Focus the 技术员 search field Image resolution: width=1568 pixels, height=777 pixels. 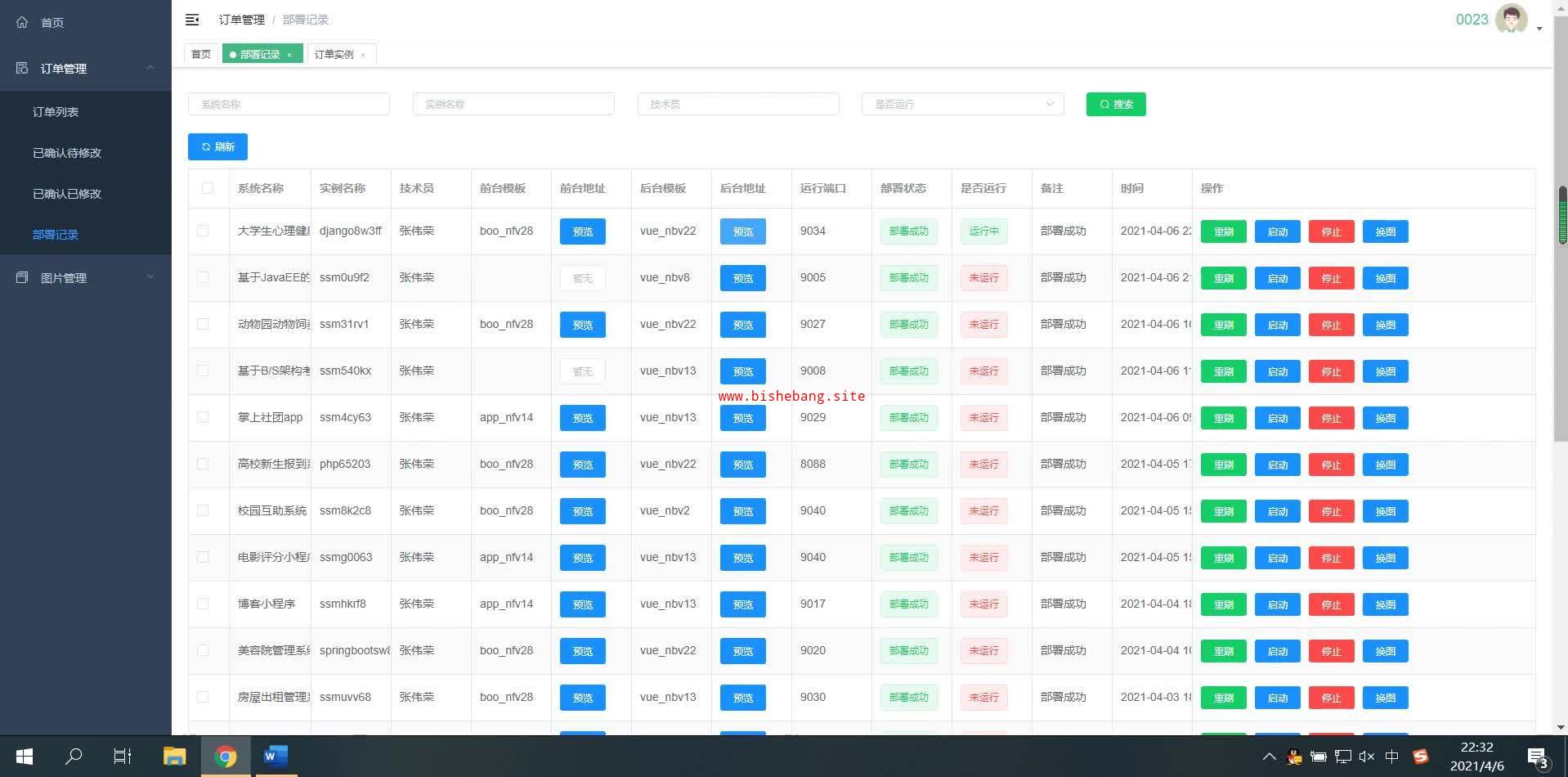[x=738, y=104]
